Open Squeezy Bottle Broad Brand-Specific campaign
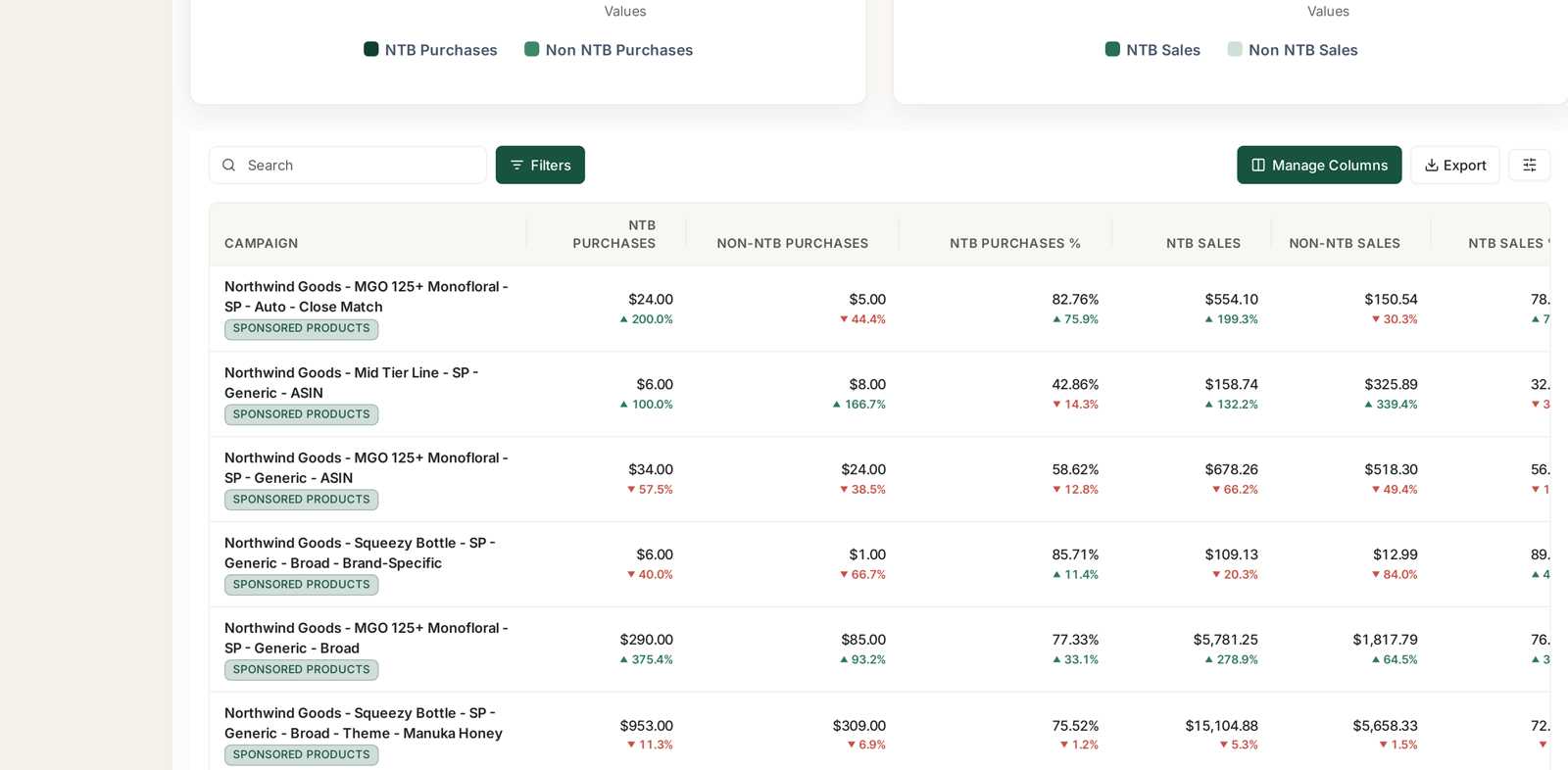This screenshot has width=1568, height=770. coord(360,553)
